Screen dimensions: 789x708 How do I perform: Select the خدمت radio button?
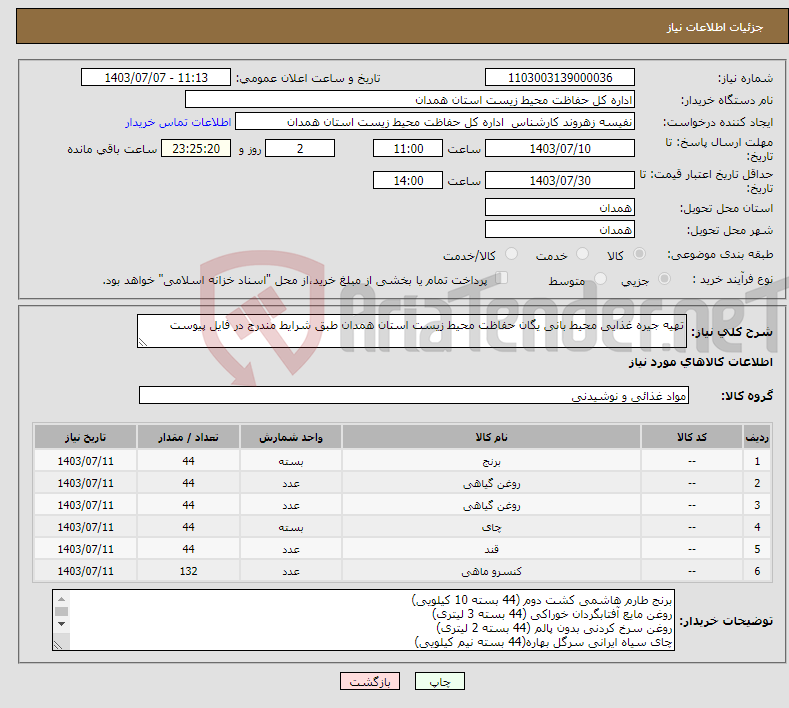[582, 254]
